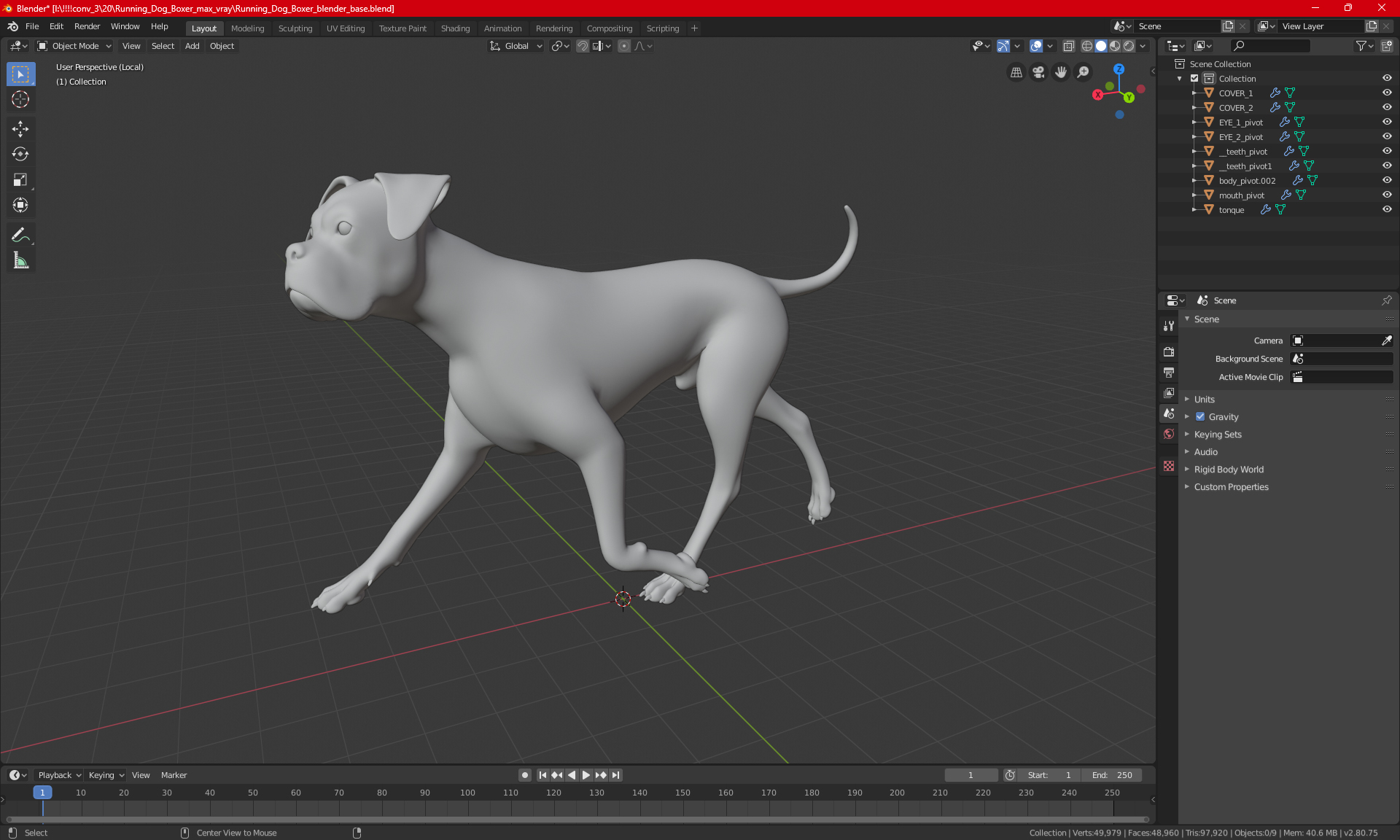Expand the Units panel
Image resolution: width=1400 pixels, height=840 pixels.
pyautogui.click(x=1205, y=400)
